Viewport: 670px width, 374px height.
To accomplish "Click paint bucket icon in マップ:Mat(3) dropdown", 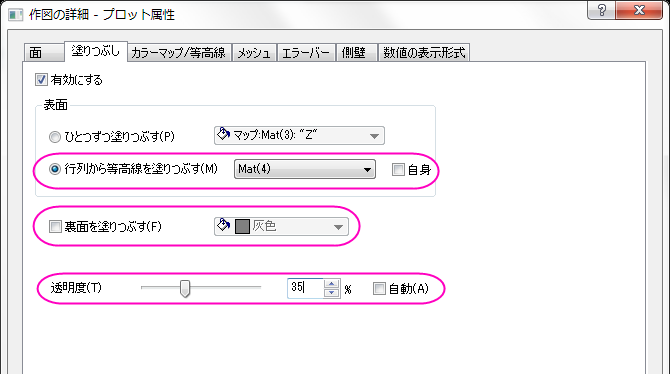I will click(223, 135).
